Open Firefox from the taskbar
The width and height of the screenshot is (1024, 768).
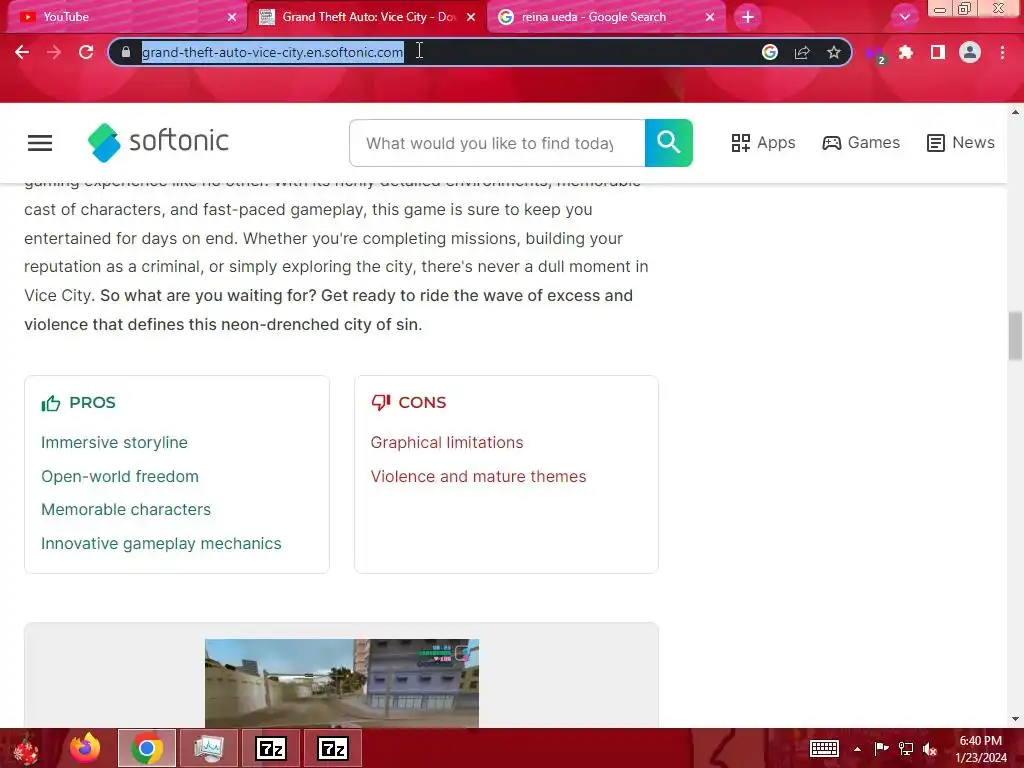86,748
